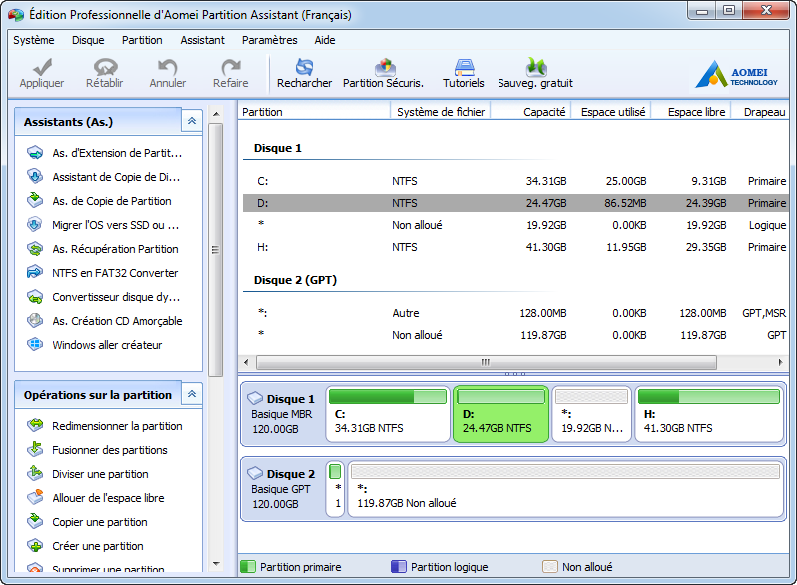Click Copier une partition icon
The image size is (797, 585).
(x=35, y=521)
